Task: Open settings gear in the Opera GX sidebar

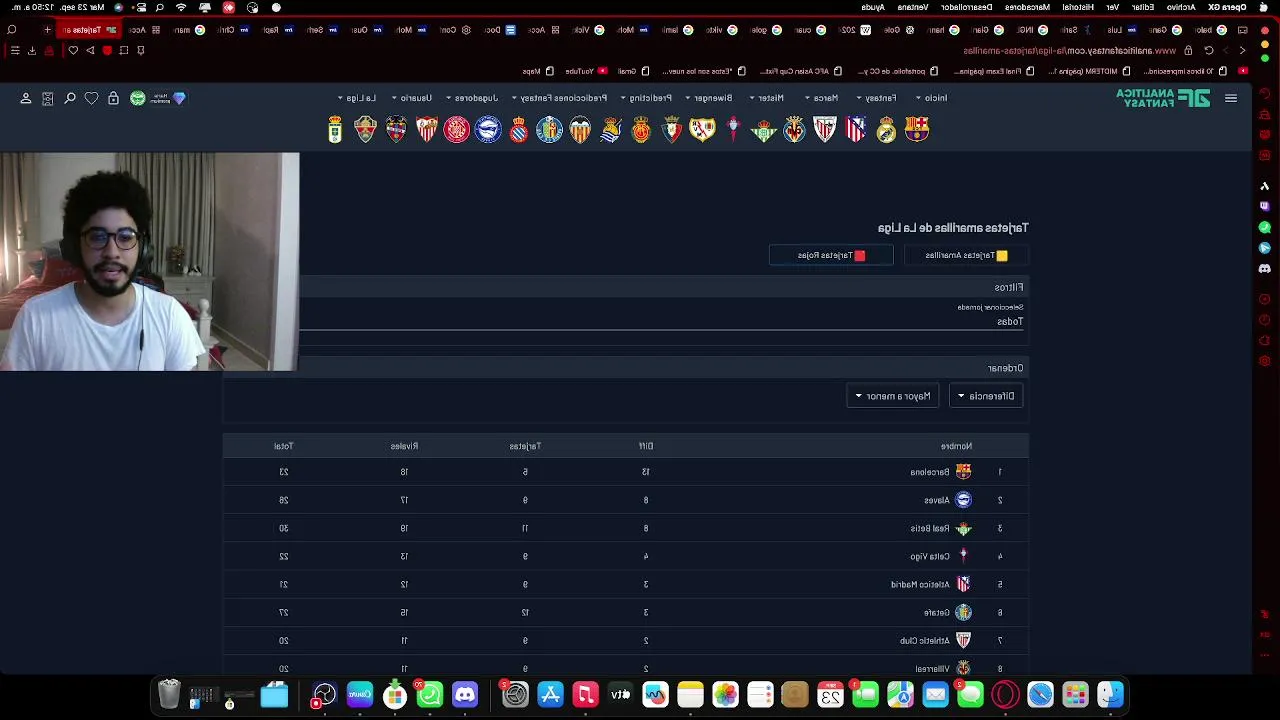Action: point(1264,361)
